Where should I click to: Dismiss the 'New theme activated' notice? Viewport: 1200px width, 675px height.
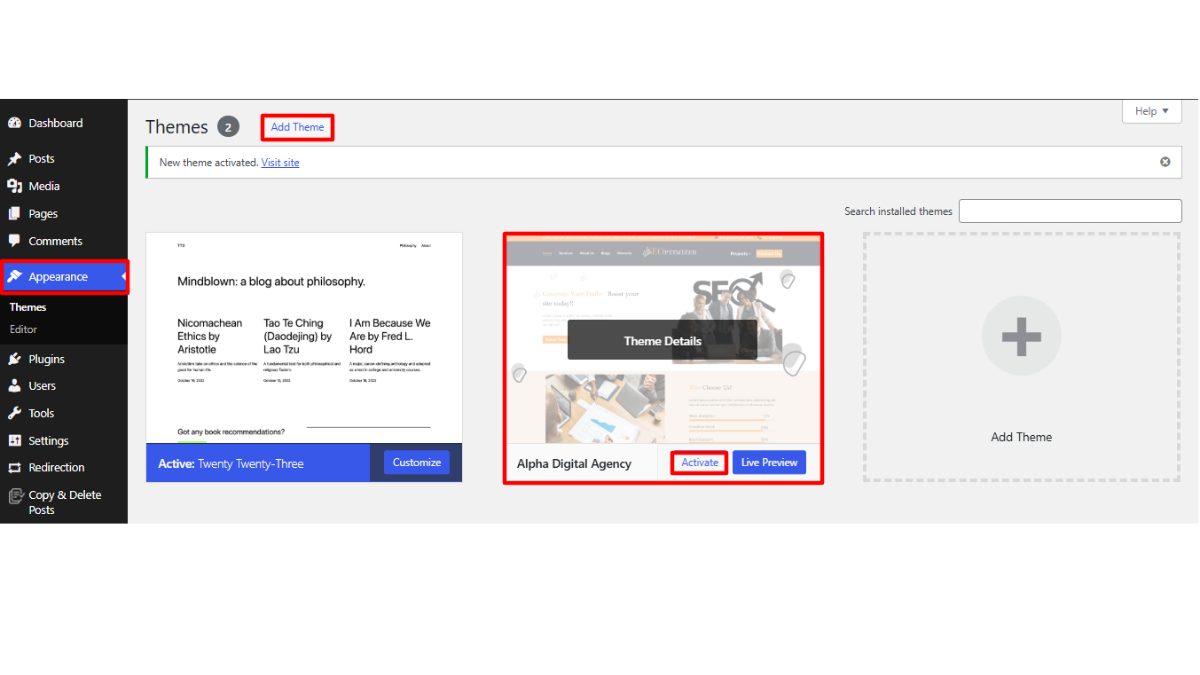[x=1165, y=162]
